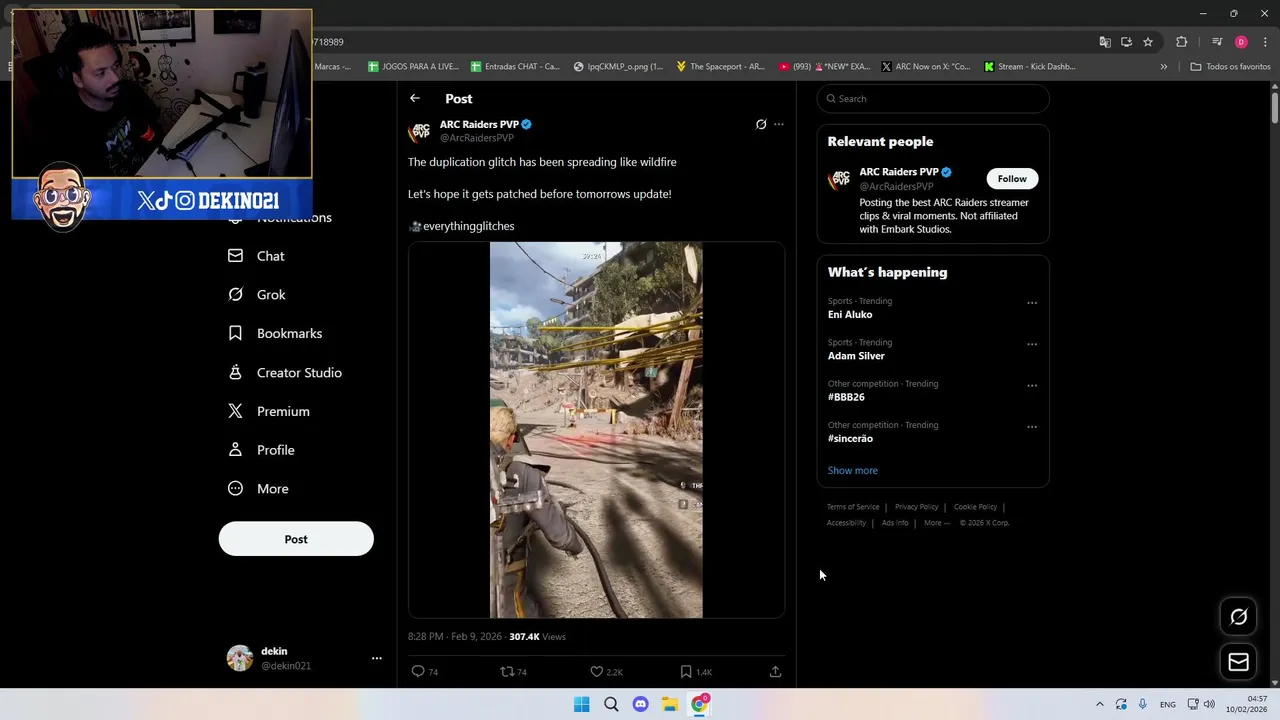1280x720 pixels.
Task: Click the reply comment icon
Action: click(418, 672)
